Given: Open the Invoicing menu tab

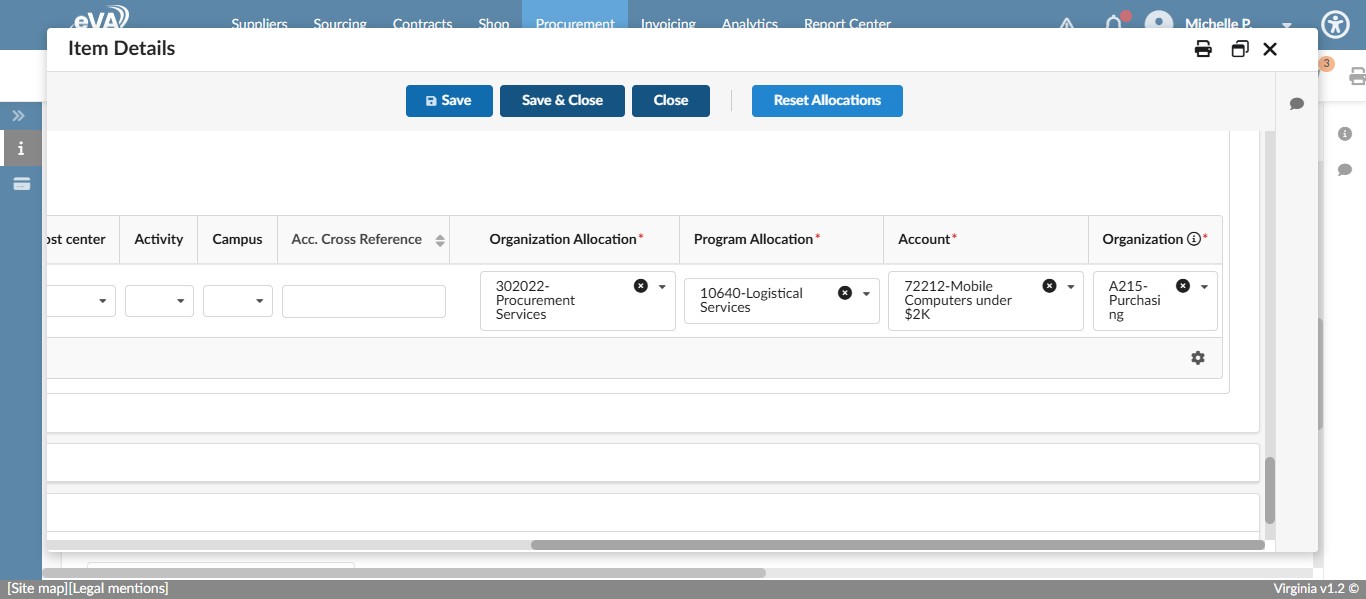Looking at the screenshot, I should point(668,24).
